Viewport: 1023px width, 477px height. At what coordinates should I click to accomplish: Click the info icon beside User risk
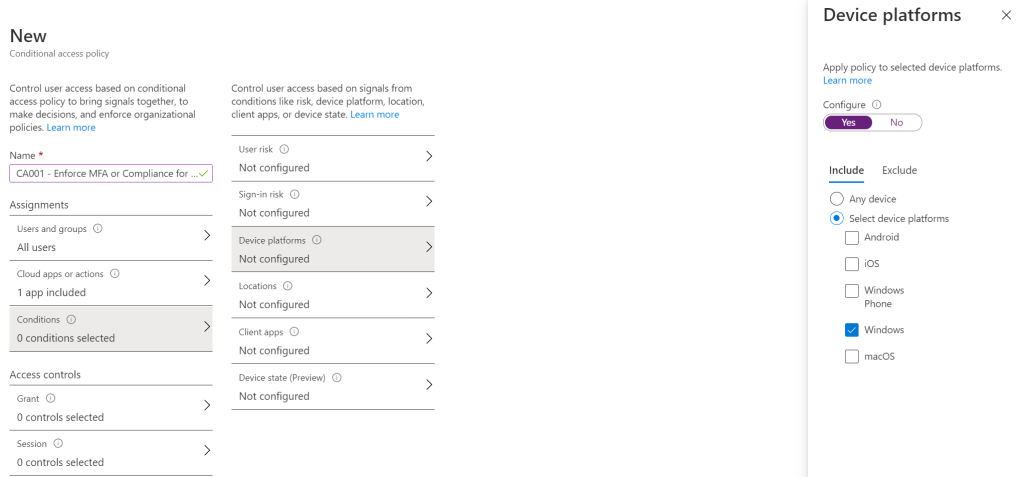(285, 149)
